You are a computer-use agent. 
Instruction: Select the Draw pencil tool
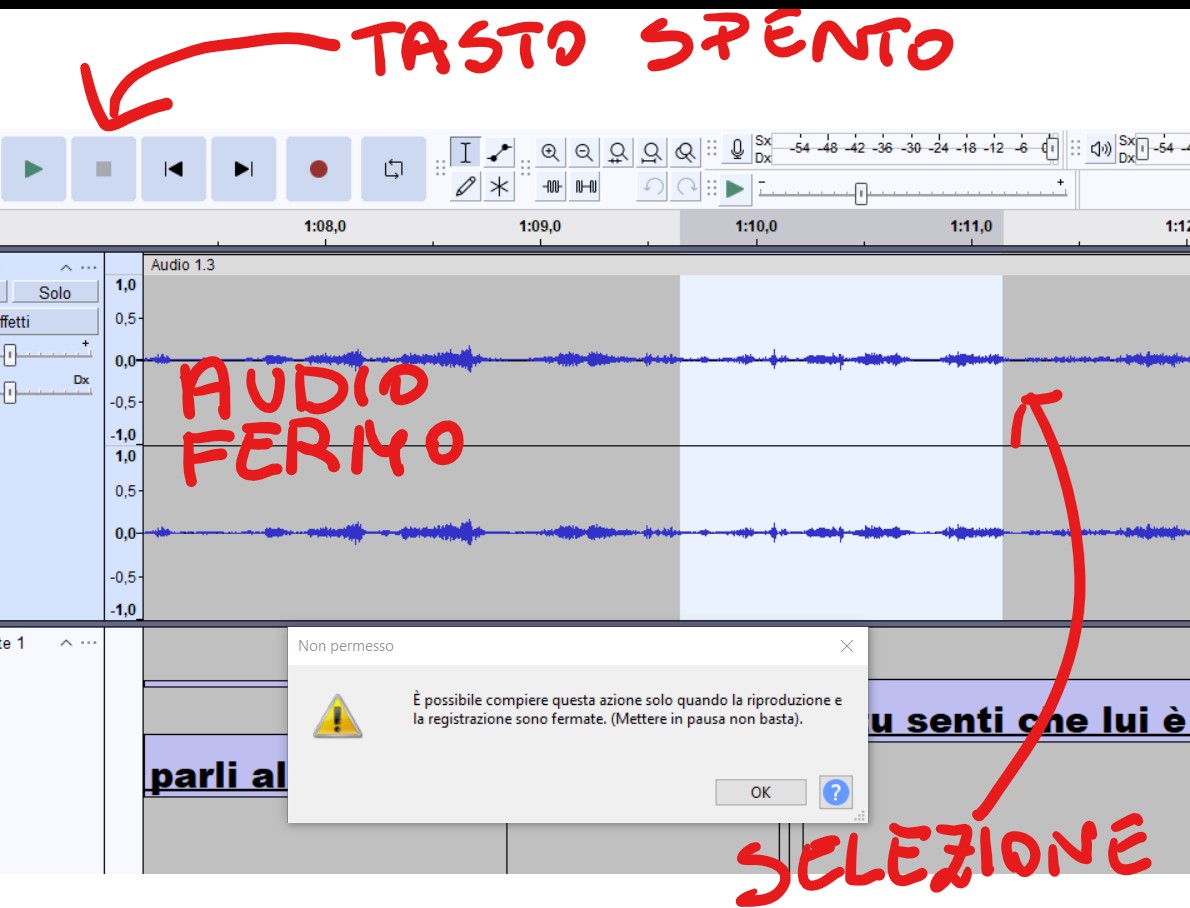[x=465, y=186]
